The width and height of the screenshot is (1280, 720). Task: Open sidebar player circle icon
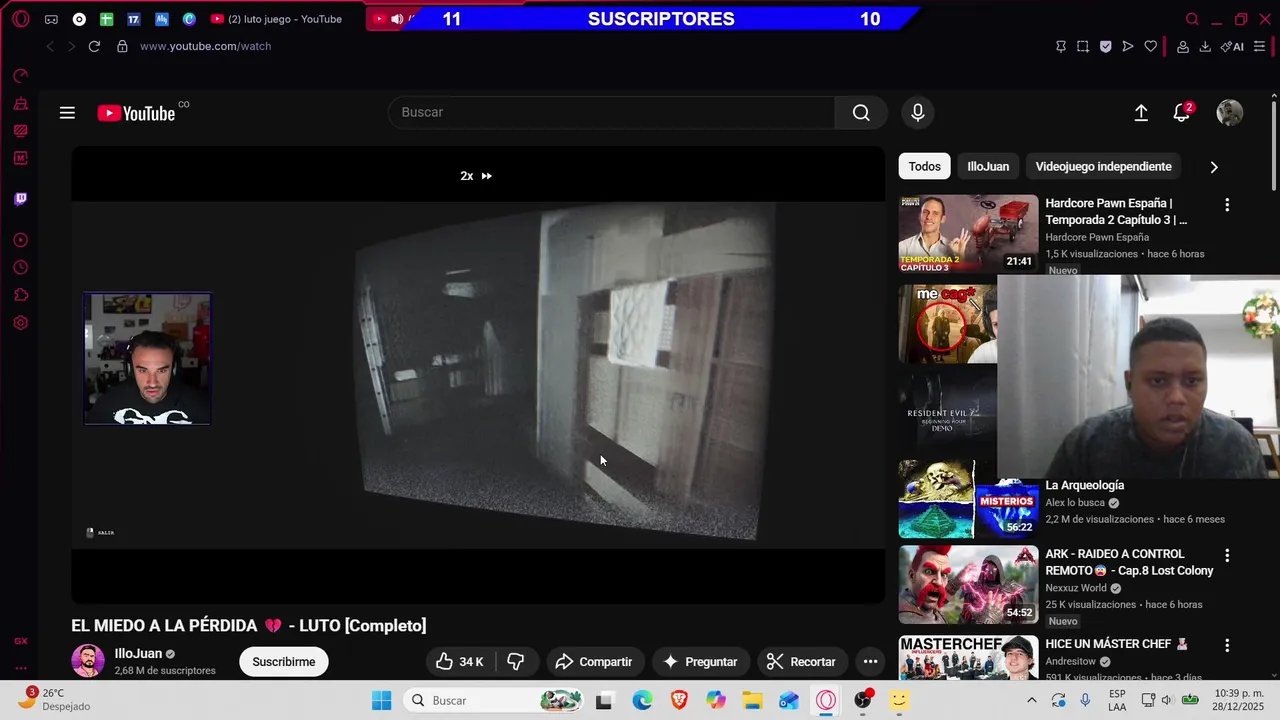[20, 240]
